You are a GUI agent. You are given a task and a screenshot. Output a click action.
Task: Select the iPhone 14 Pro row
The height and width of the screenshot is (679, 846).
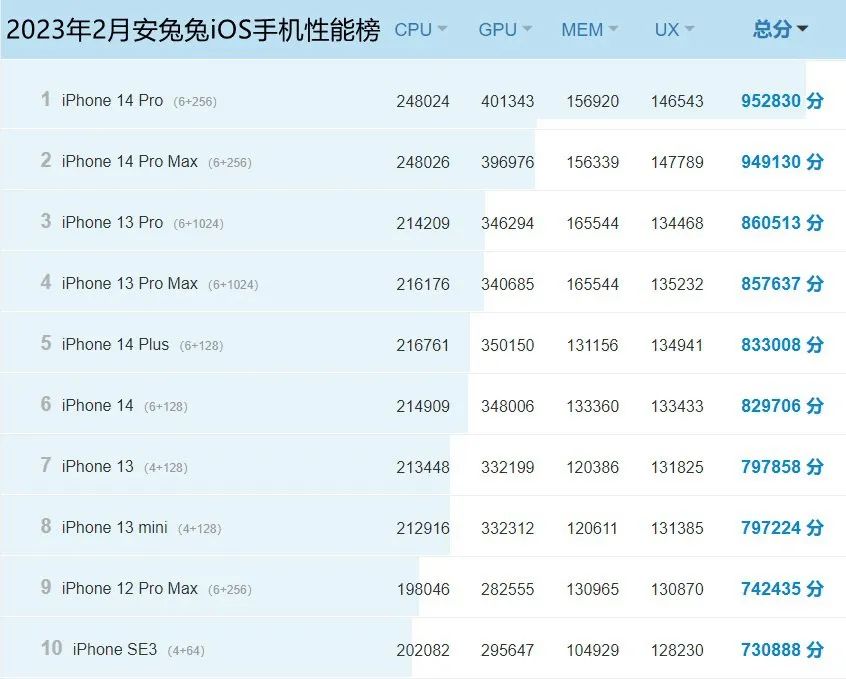coord(113,100)
